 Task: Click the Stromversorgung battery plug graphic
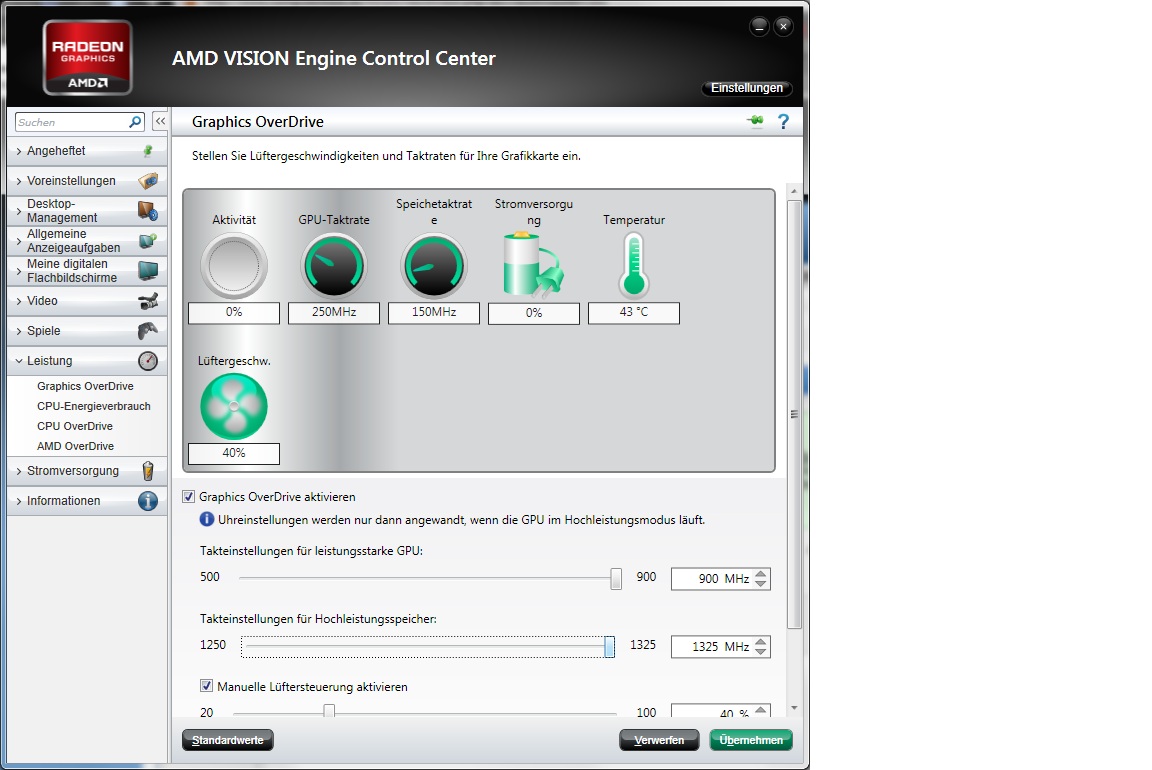pyautogui.click(x=533, y=265)
